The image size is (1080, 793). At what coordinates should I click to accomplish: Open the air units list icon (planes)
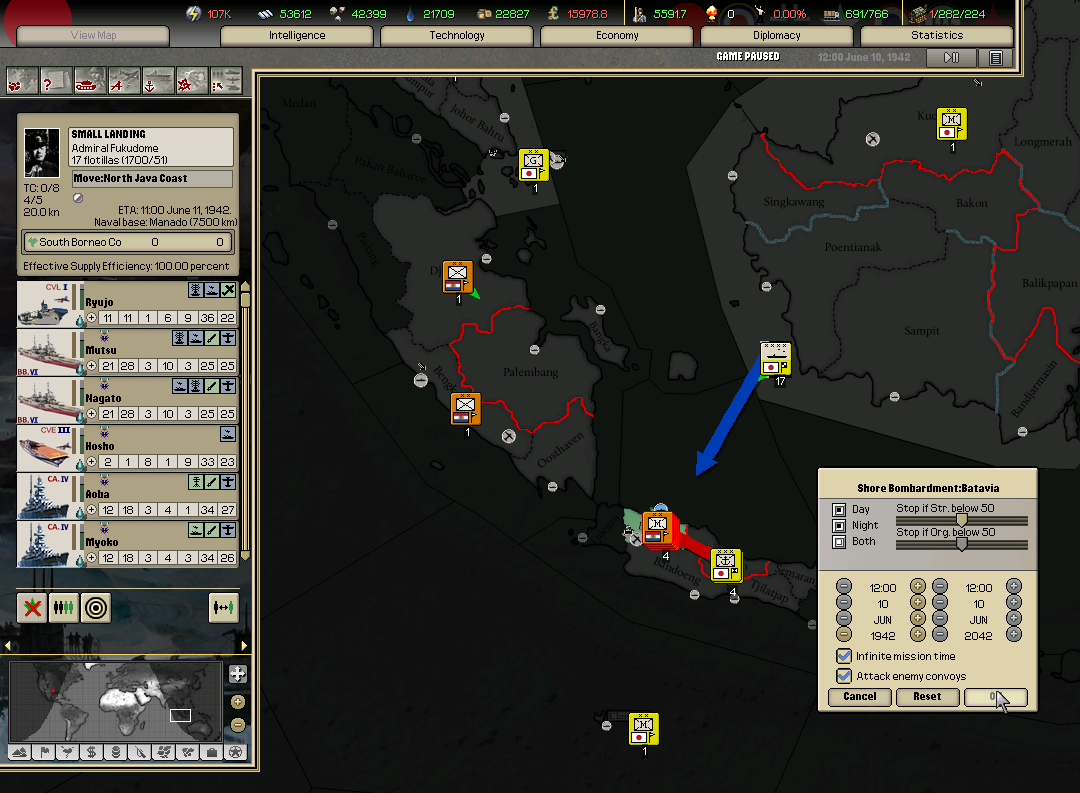[x=124, y=79]
